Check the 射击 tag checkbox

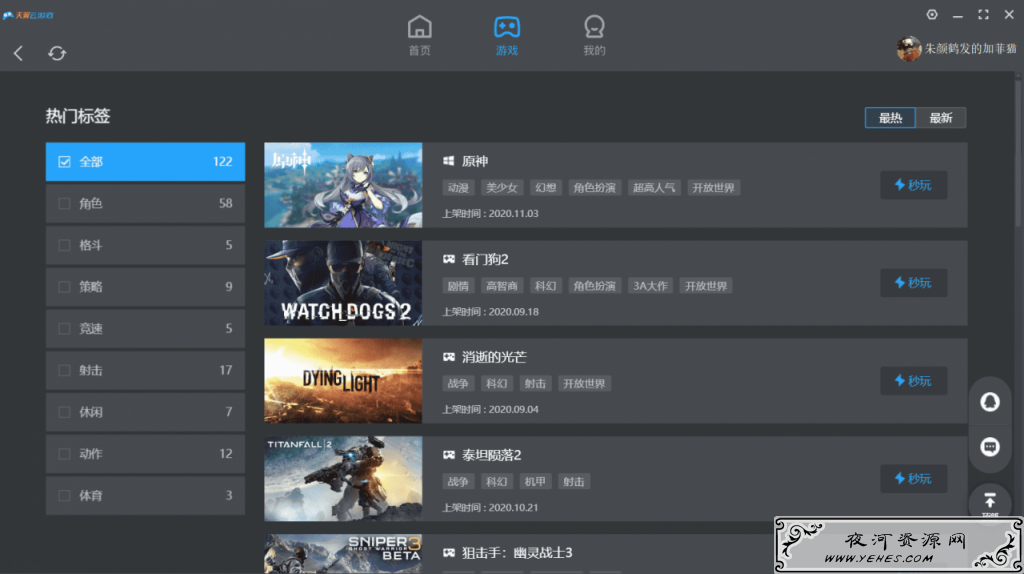point(64,370)
